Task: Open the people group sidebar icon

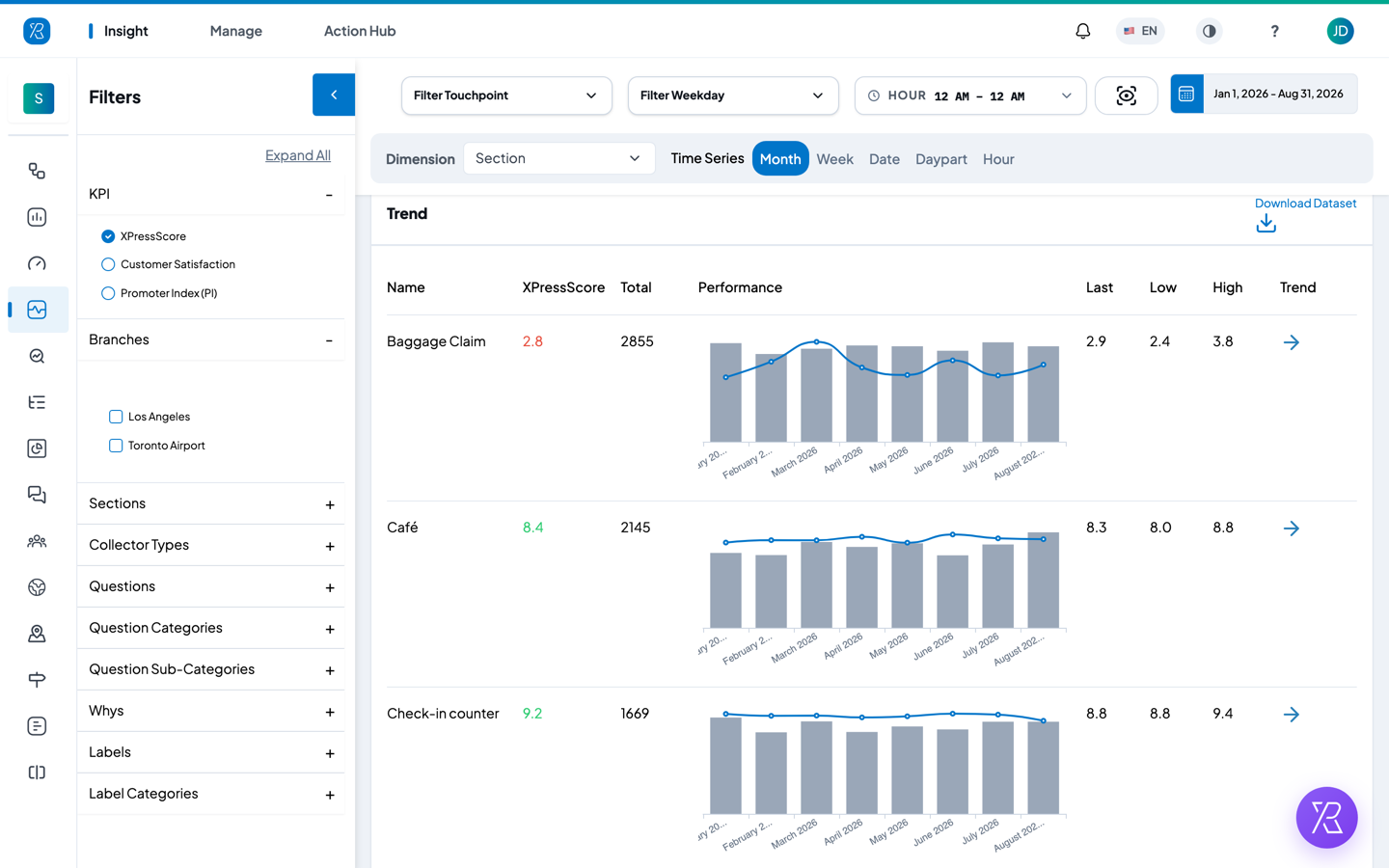Action: pos(37,541)
